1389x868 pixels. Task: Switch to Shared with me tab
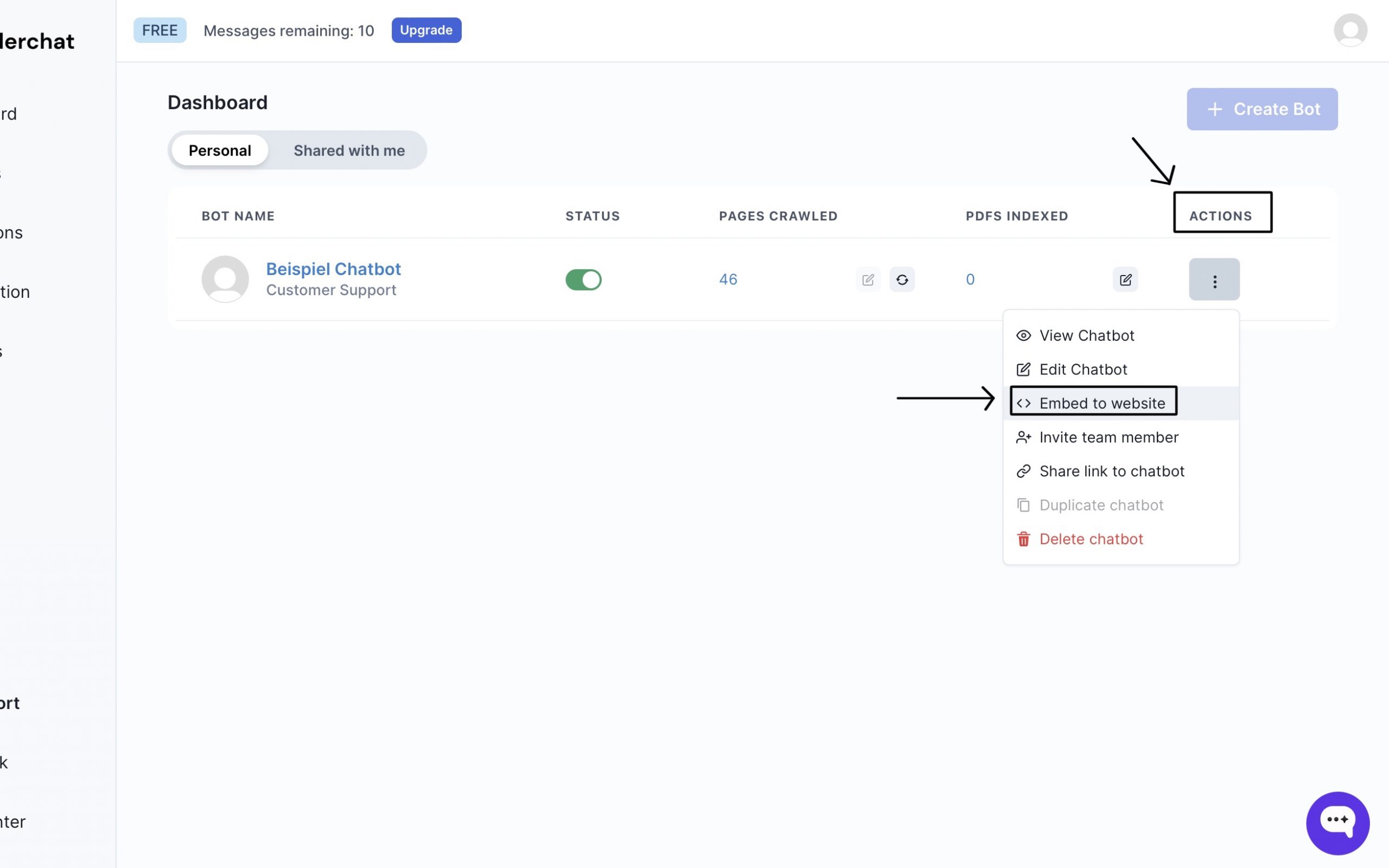pos(348,150)
